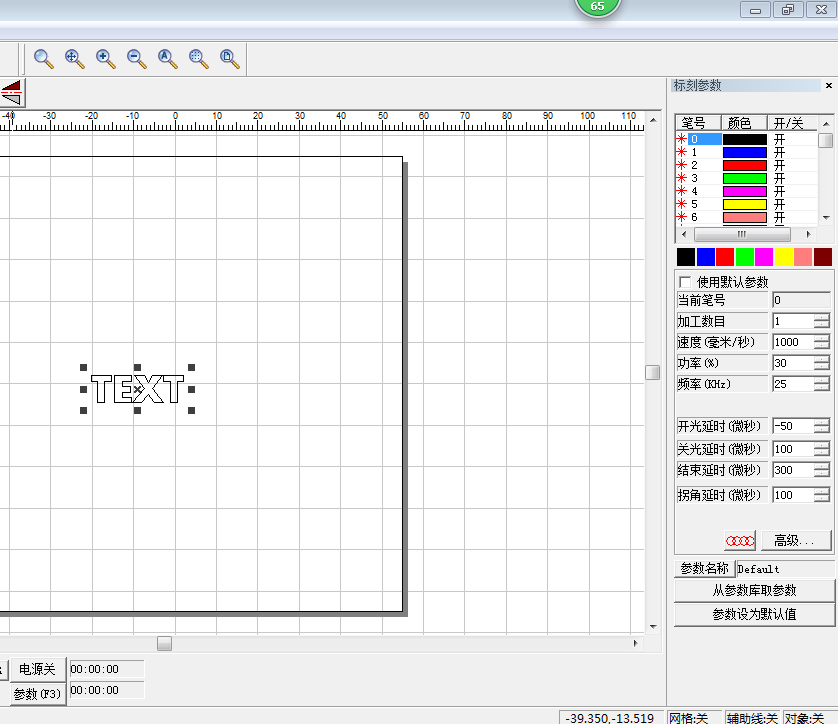
Task: Click the pan view magnifier icon
Action: (75, 59)
